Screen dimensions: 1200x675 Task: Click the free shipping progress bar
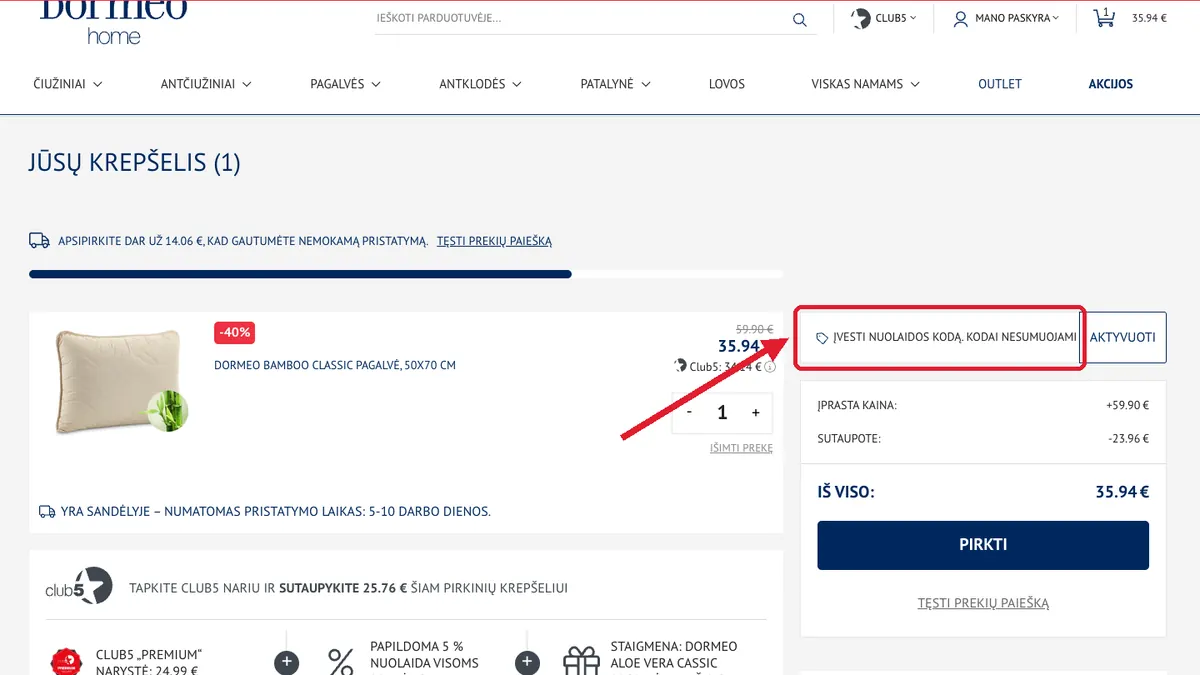pos(406,273)
